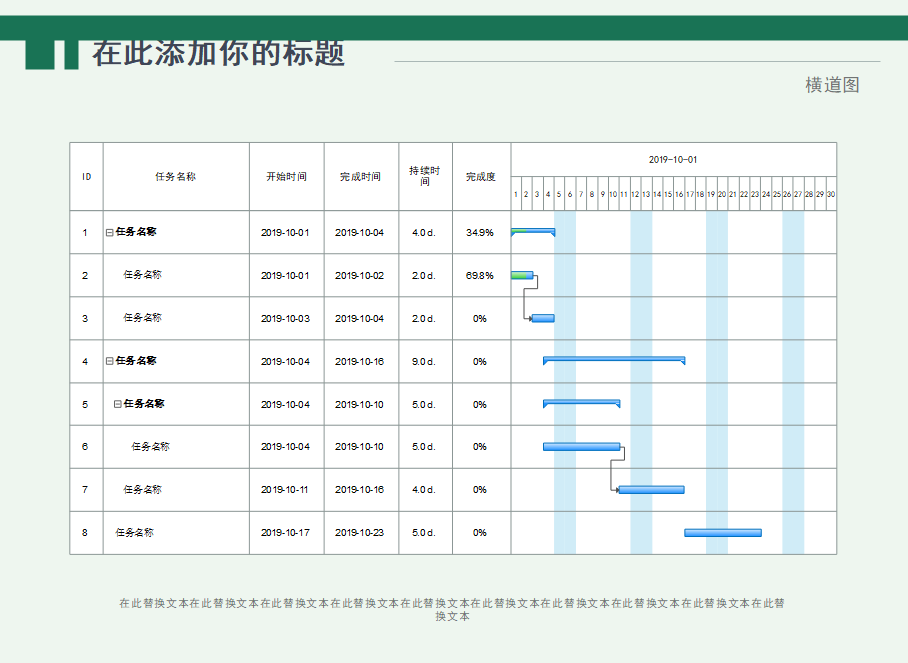This screenshot has width=908, height=663.
Task: Click the 34.9% completion cell
Action: [x=480, y=233]
